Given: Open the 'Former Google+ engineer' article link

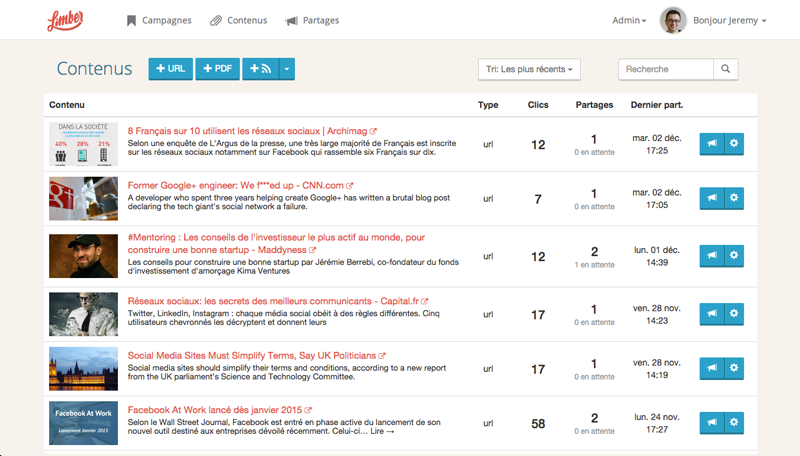Looking at the screenshot, I should (x=235, y=186).
